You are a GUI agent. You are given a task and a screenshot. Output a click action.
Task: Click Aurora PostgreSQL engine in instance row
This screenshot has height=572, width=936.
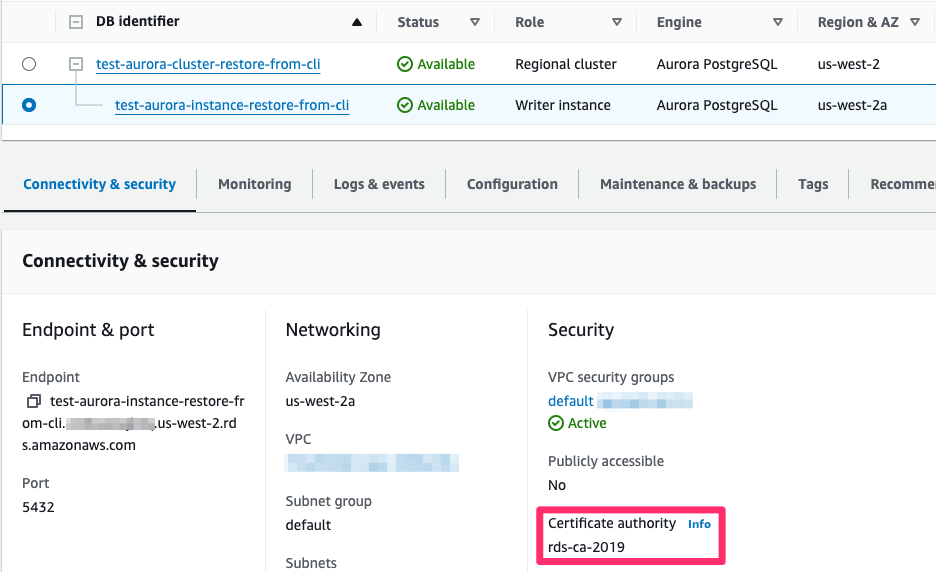[x=717, y=105]
